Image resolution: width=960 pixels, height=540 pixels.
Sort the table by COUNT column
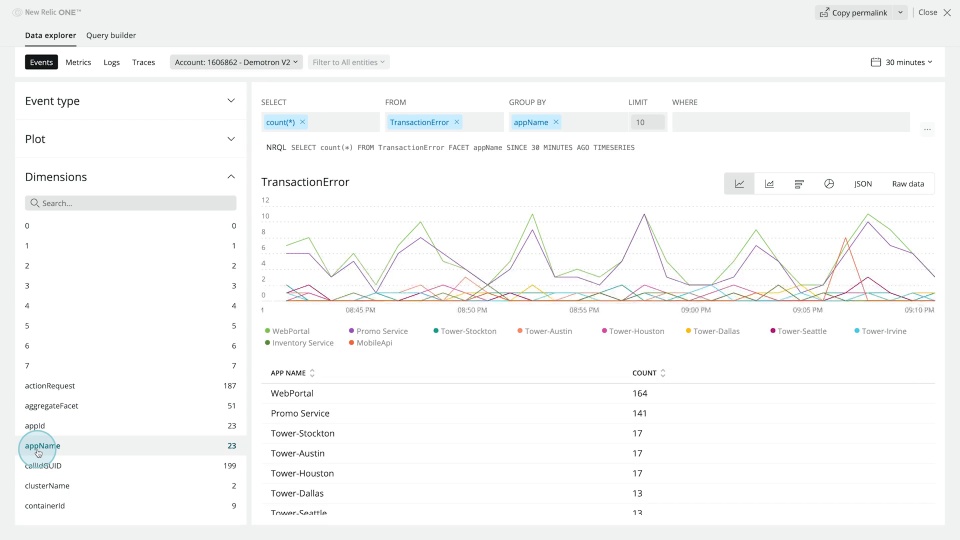pos(648,373)
